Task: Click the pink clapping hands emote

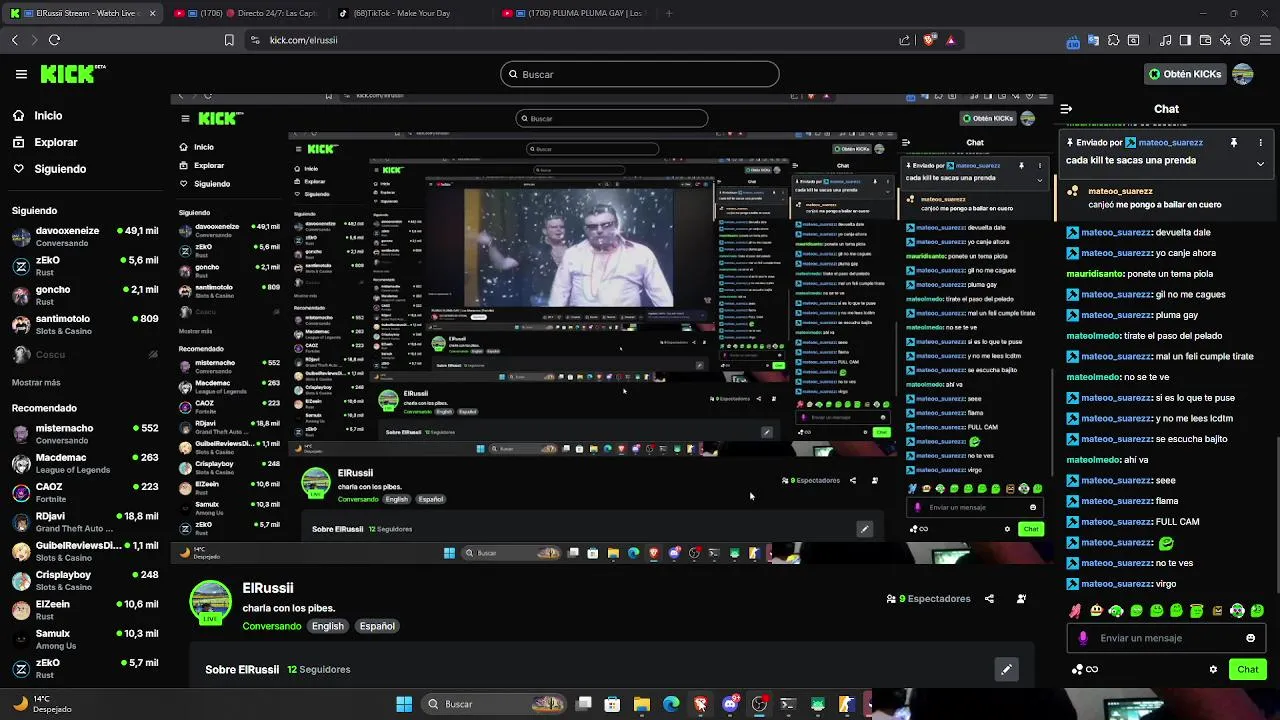Action: [x=1075, y=611]
